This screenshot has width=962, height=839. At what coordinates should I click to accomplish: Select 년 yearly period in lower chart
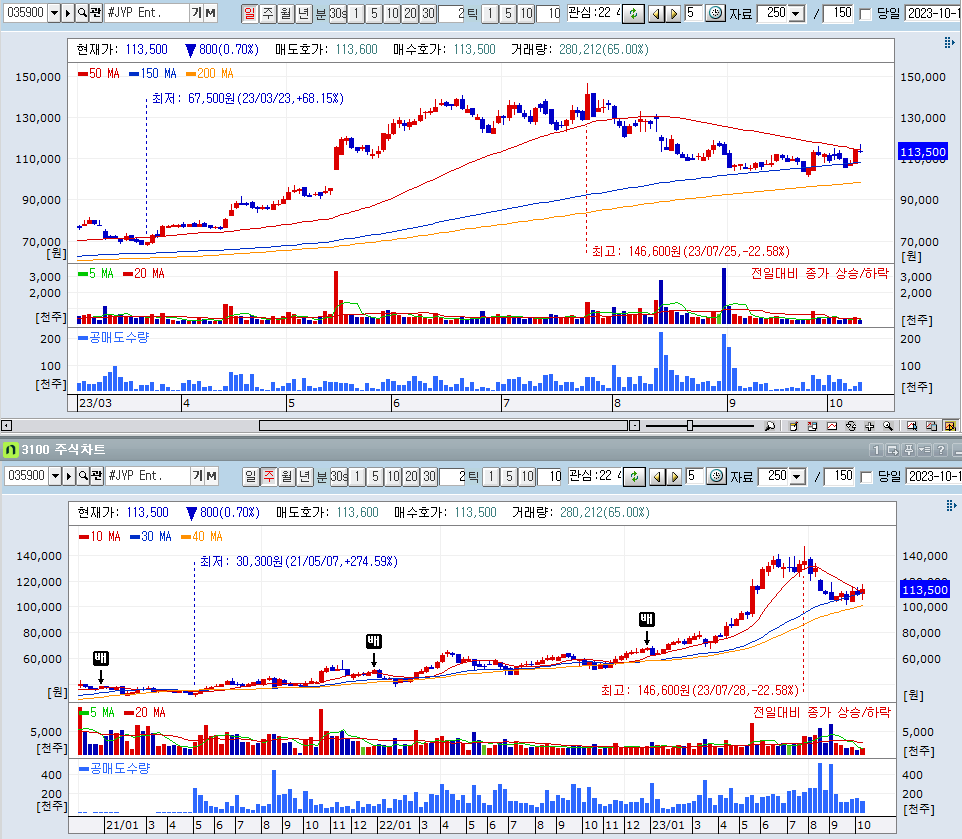[x=305, y=476]
